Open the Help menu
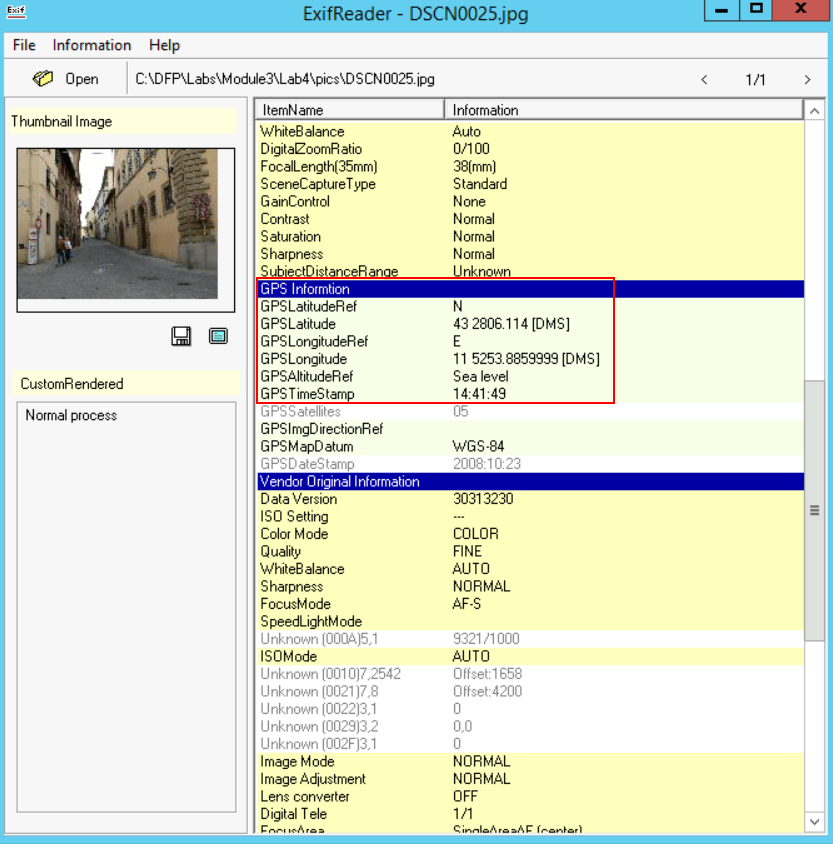 tap(164, 45)
